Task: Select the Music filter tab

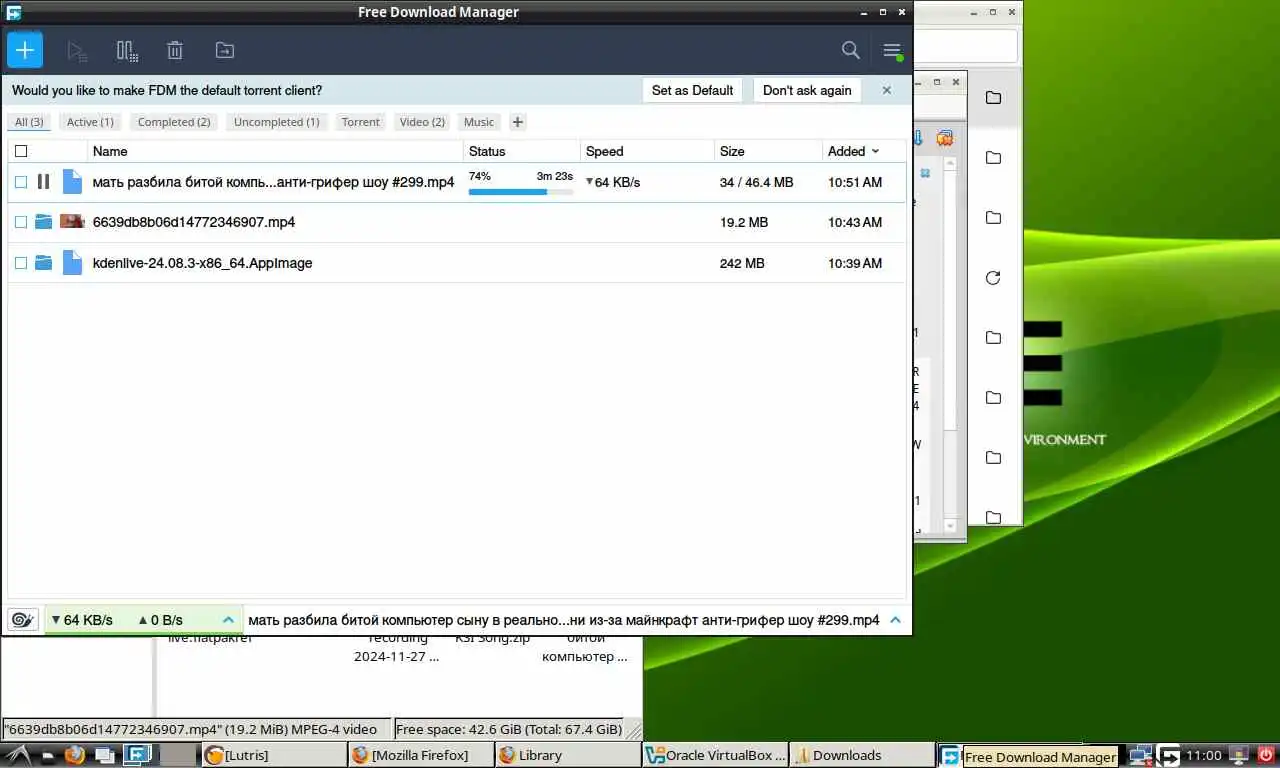Action: tap(479, 122)
